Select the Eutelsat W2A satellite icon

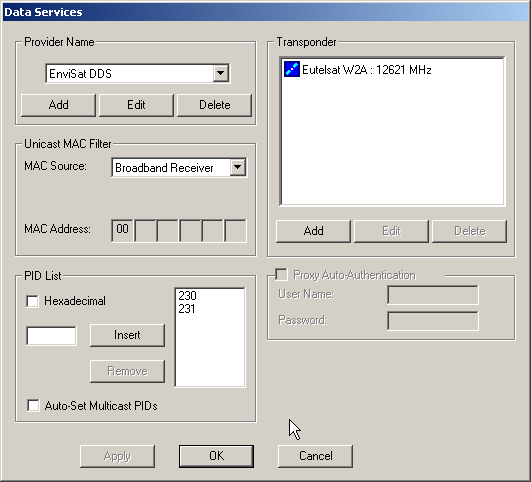pos(292,69)
